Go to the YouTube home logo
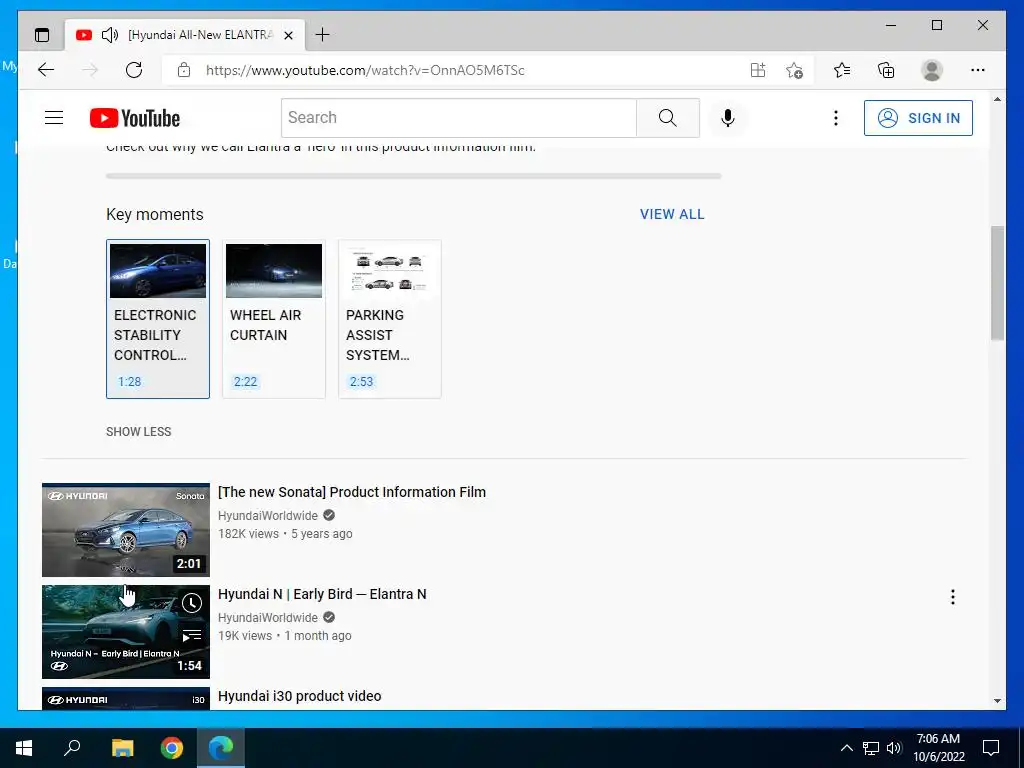The image size is (1024, 768). [135, 118]
